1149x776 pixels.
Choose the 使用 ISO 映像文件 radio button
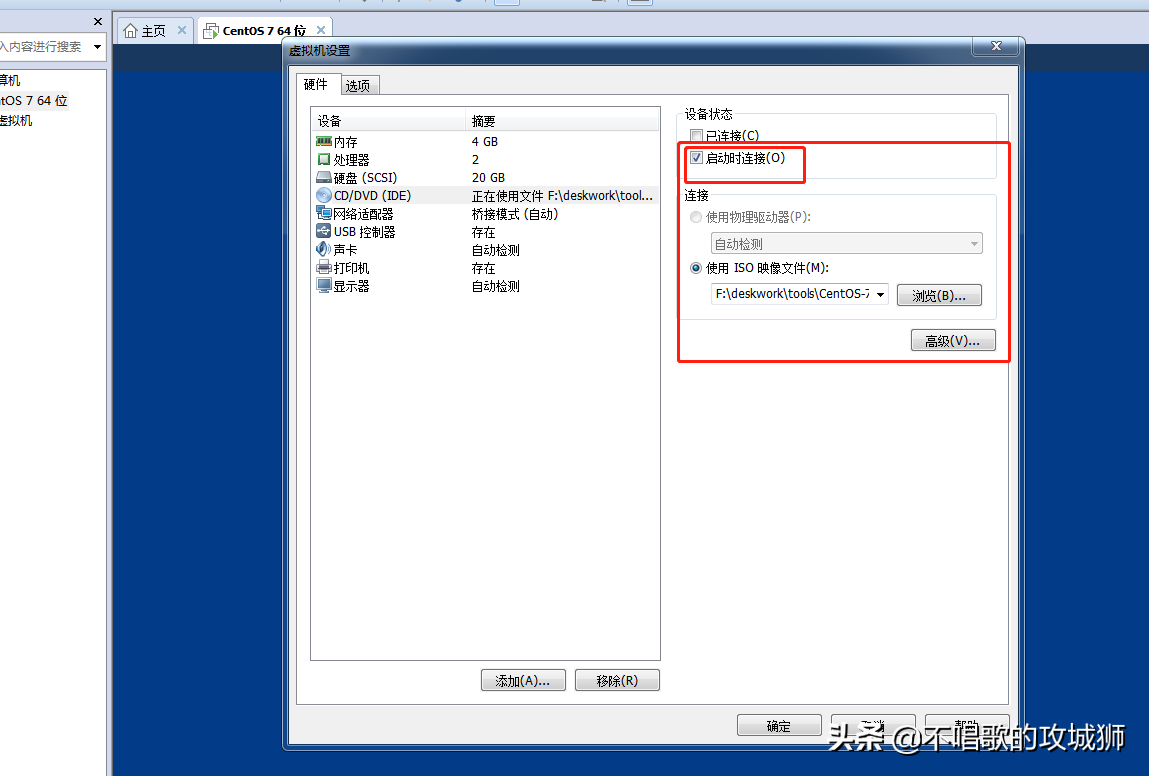696,268
